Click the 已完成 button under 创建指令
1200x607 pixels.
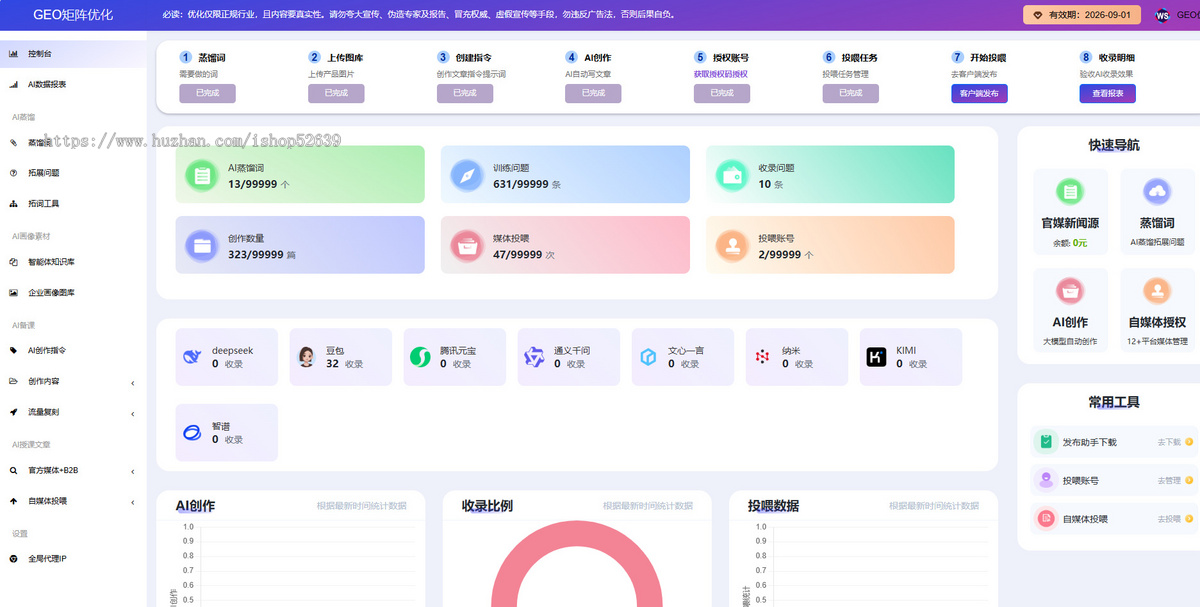(x=465, y=93)
